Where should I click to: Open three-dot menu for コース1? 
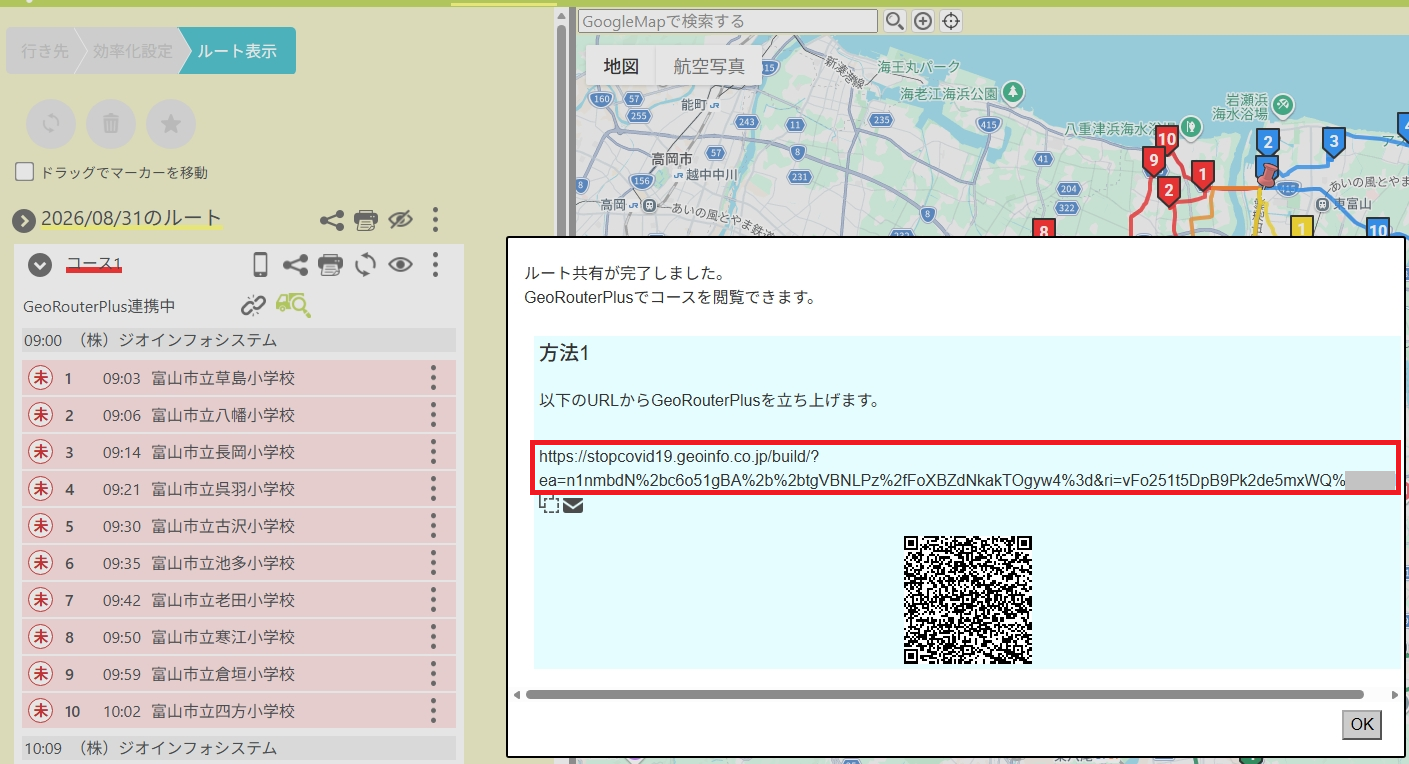[x=435, y=265]
